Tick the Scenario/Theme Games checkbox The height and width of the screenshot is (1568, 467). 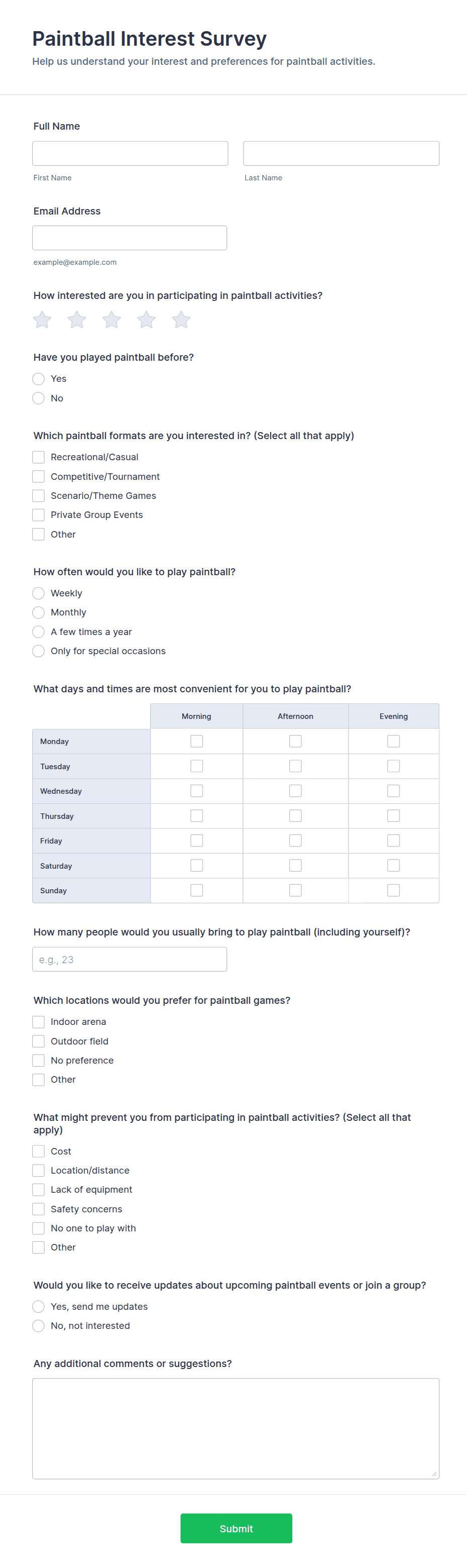[x=38, y=495]
